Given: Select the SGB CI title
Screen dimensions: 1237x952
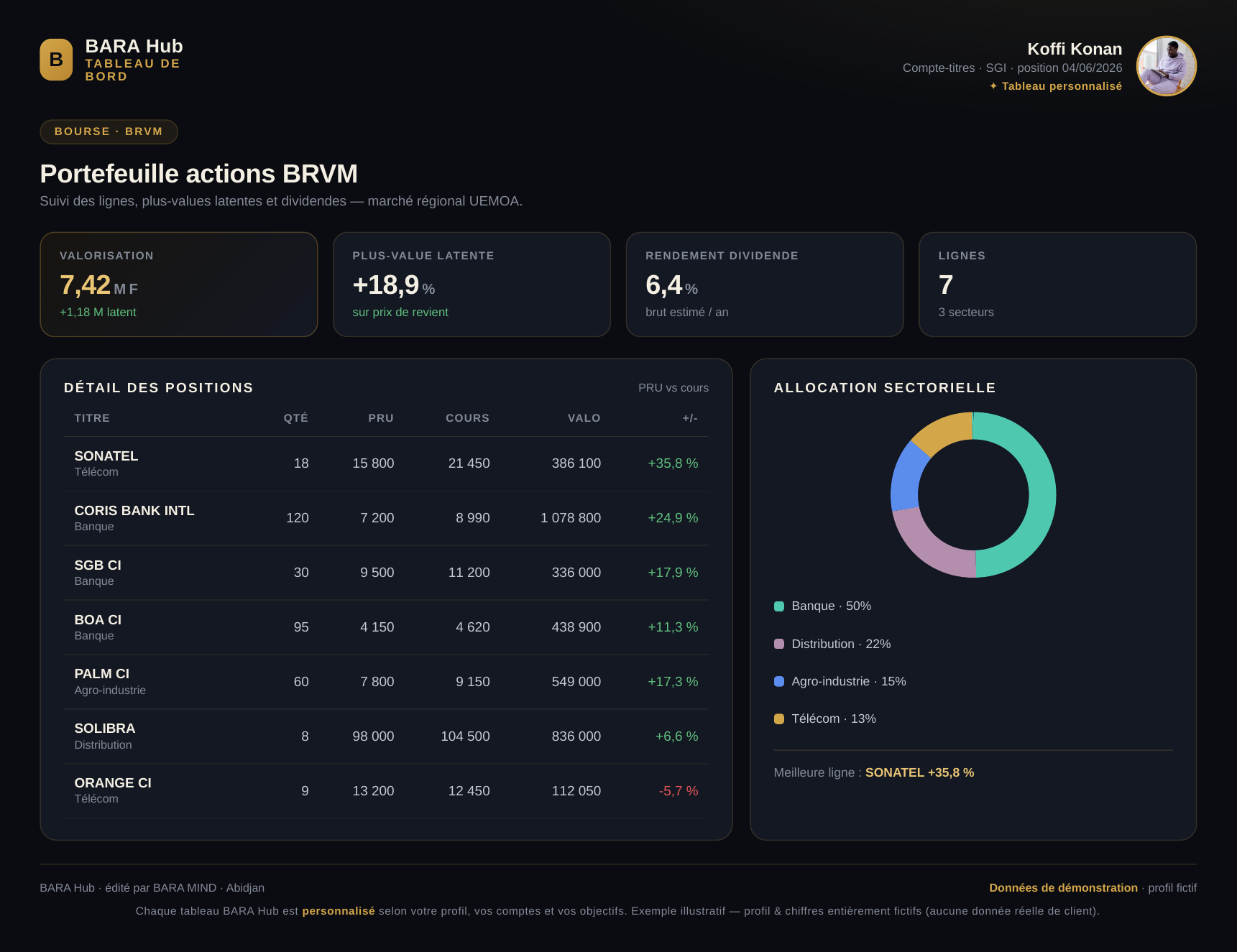Looking at the screenshot, I should point(98,565).
